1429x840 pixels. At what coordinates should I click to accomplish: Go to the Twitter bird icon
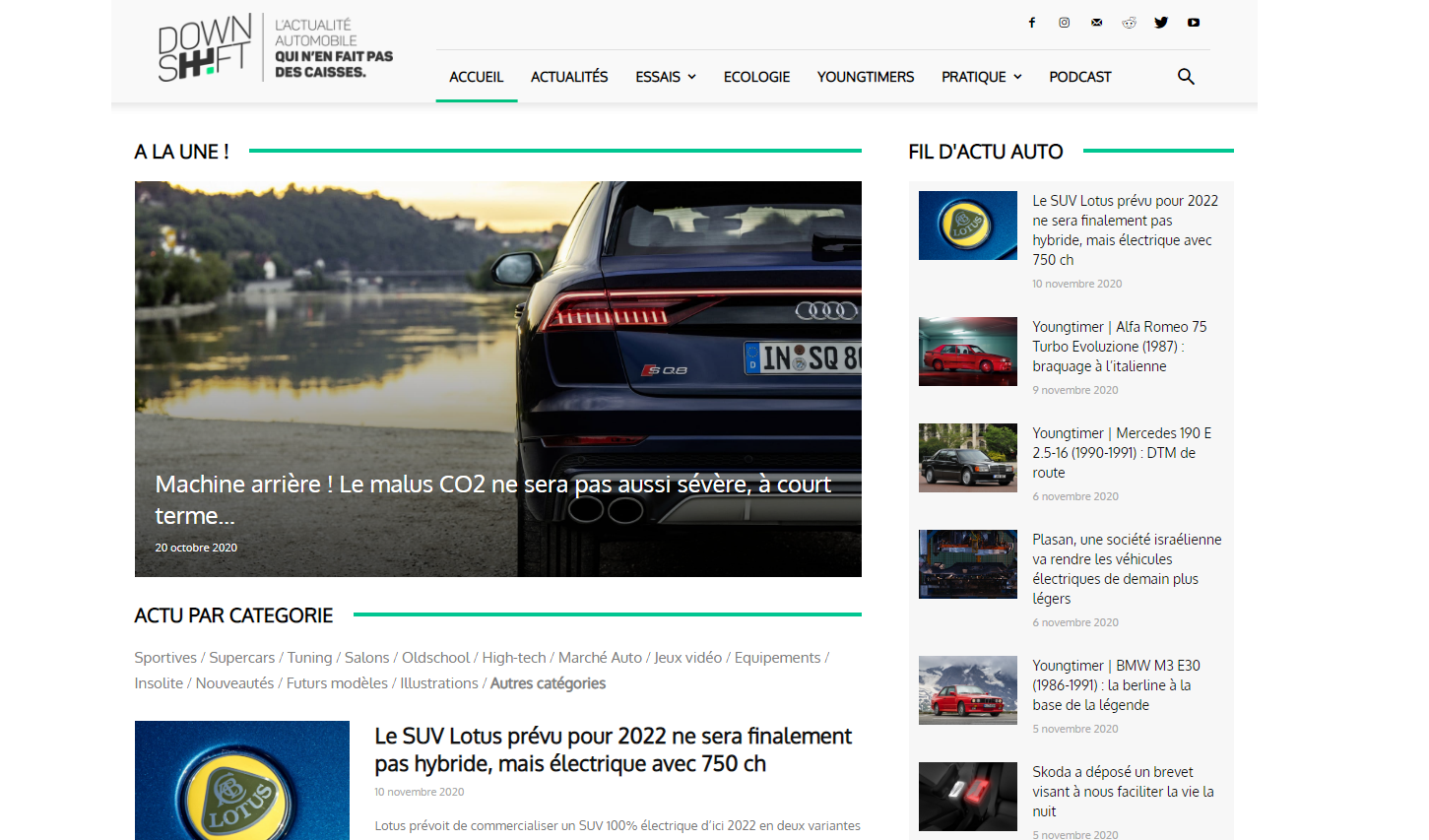(x=1161, y=23)
